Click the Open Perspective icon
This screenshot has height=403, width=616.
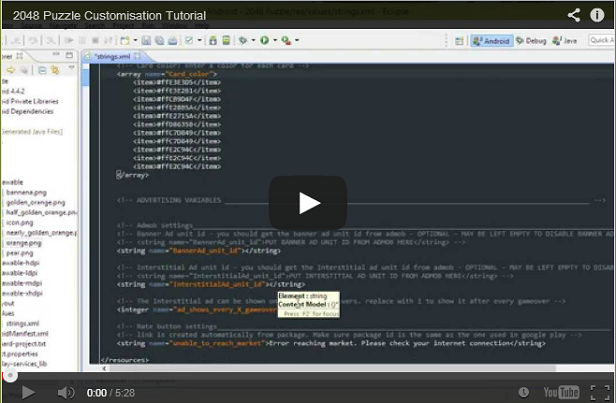(x=459, y=41)
